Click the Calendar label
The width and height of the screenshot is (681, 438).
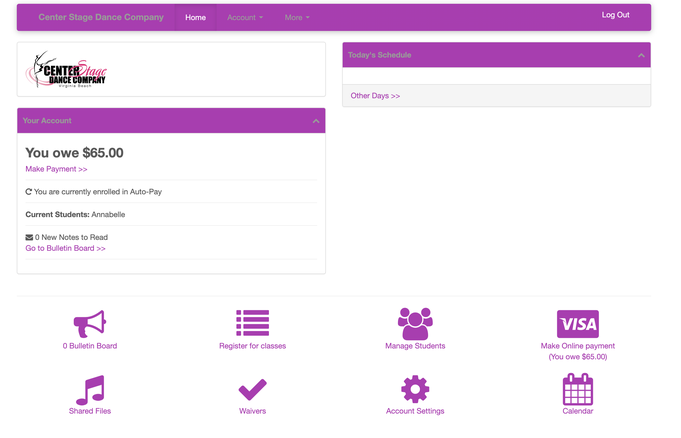point(578,411)
